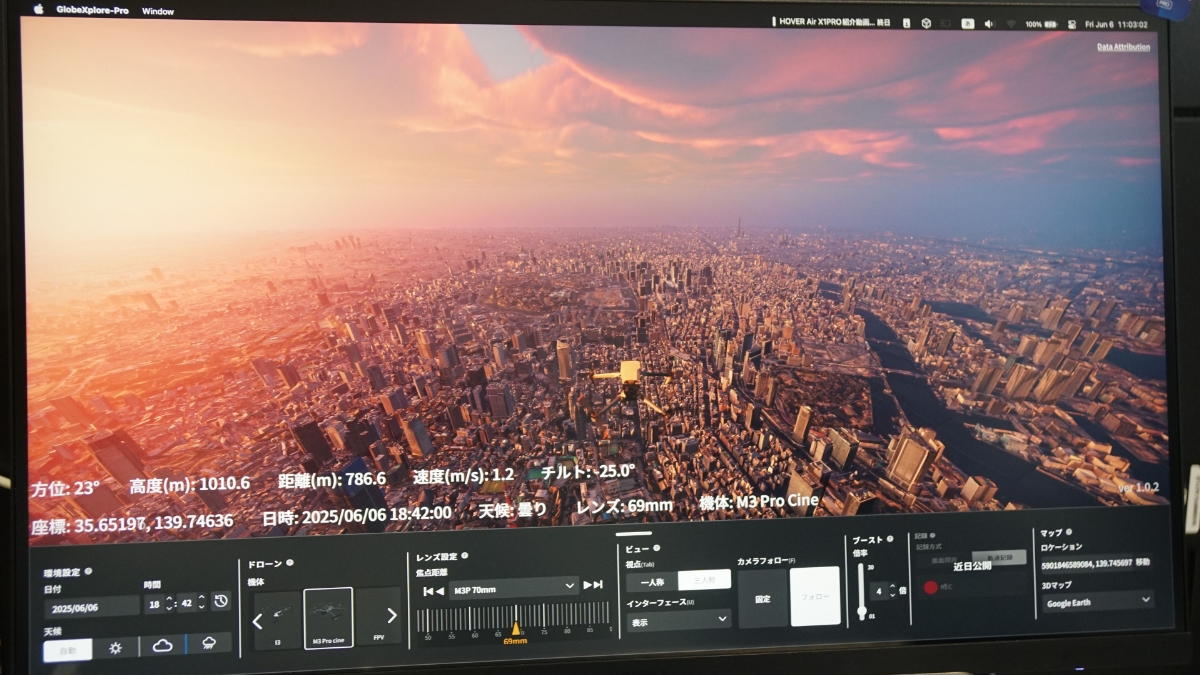Select the sunny weather icon
The height and width of the screenshot is (675, 1200).
[x=116, y=648]
